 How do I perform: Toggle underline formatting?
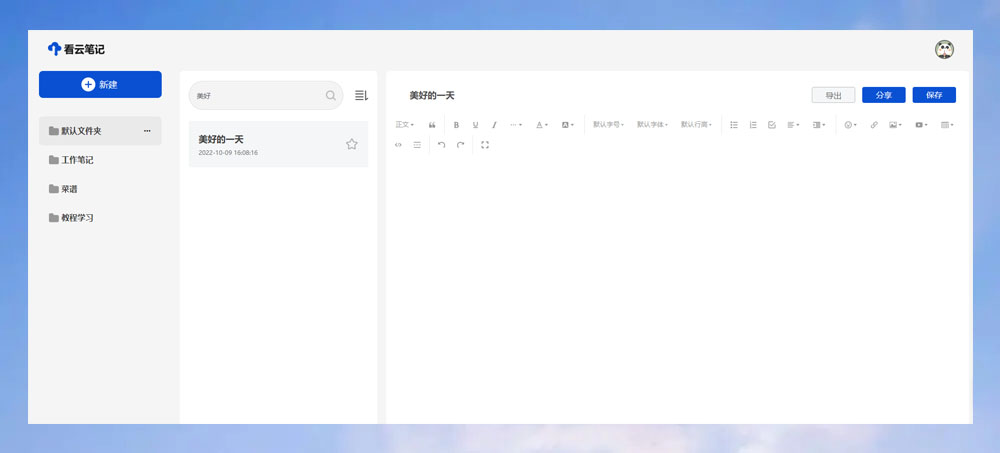(x=475, y=125)
